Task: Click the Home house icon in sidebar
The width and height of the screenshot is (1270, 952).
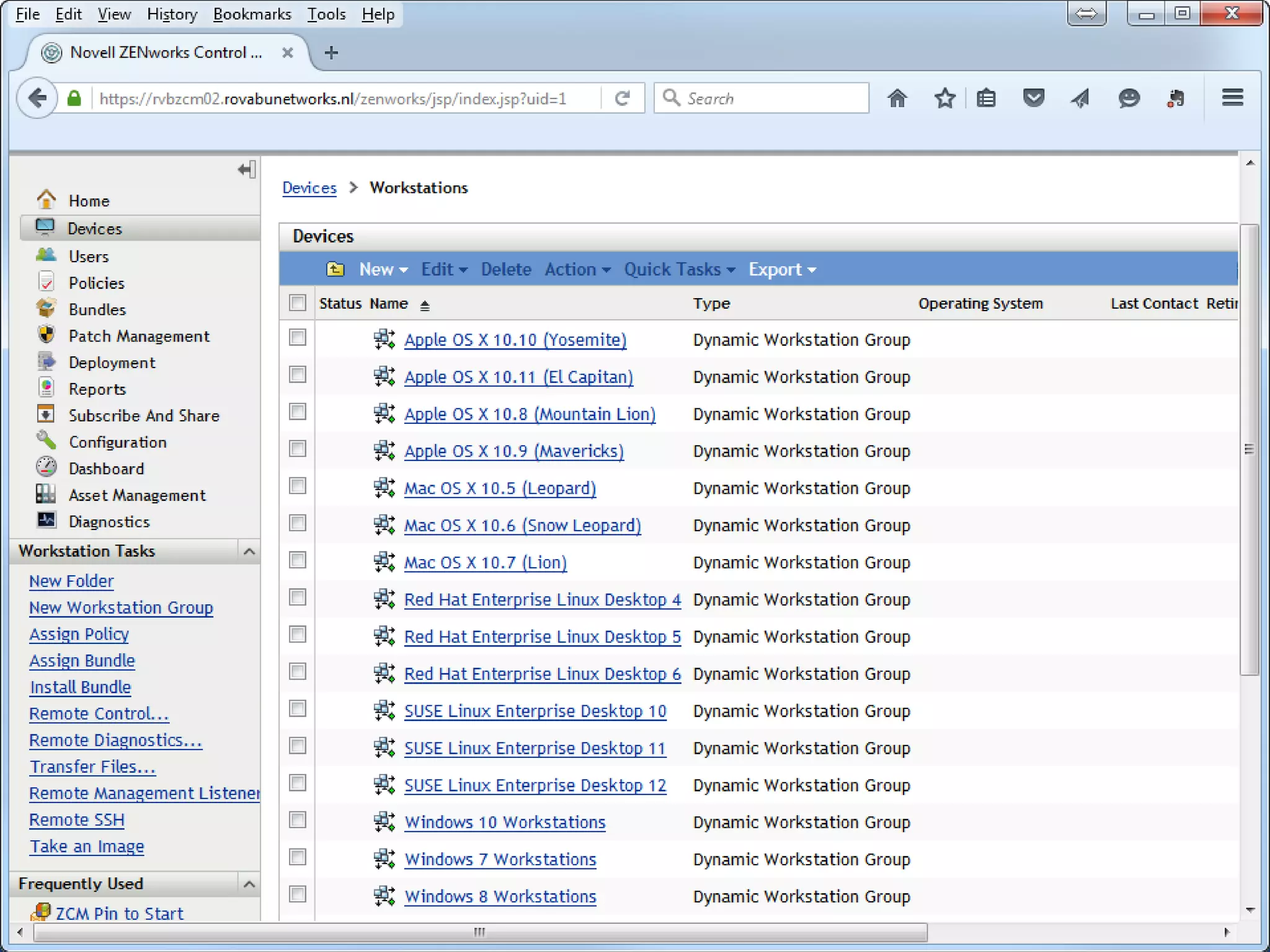Action: [46, 200]
